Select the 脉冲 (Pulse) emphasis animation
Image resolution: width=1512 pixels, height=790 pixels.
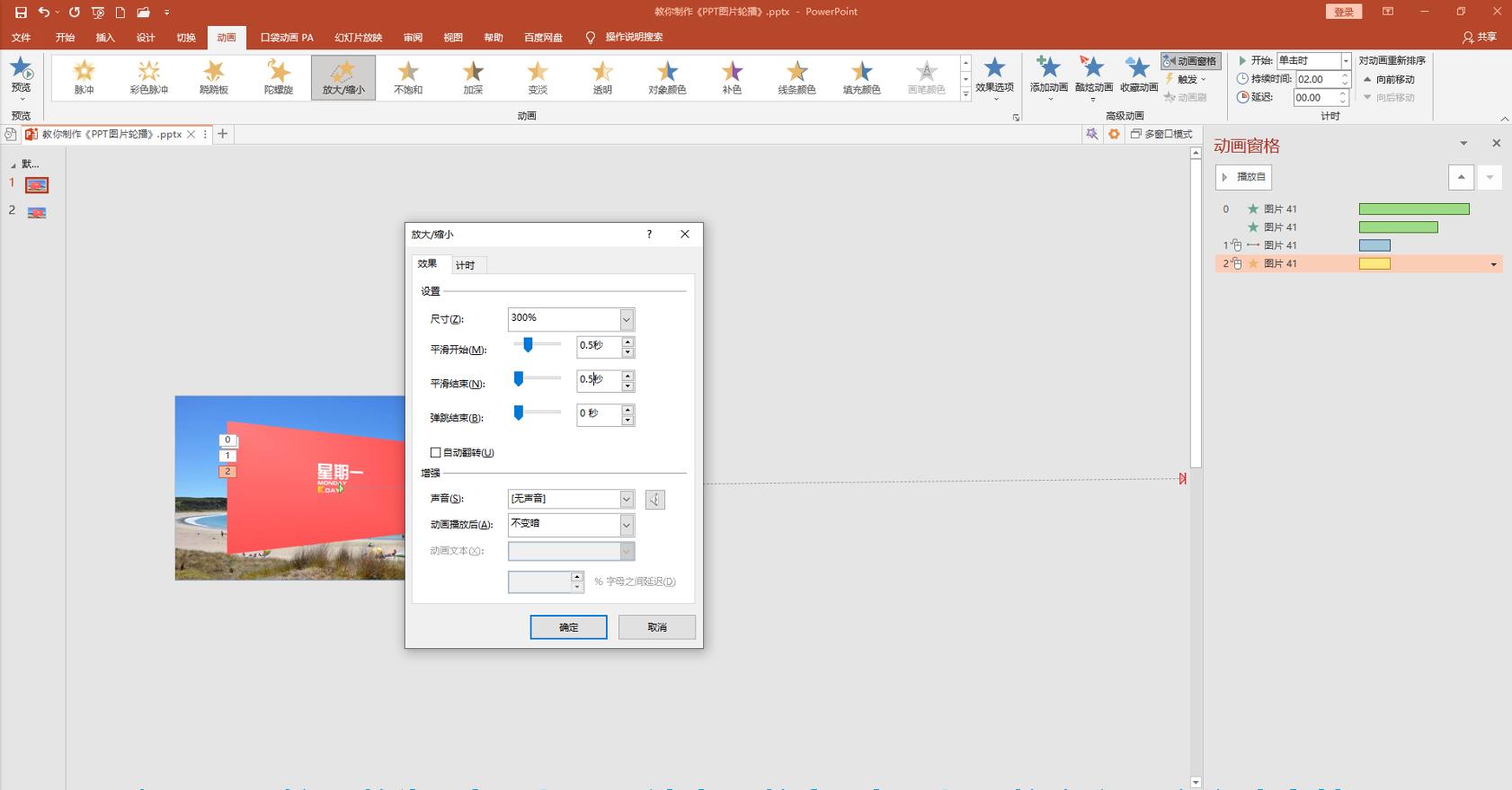84,76
